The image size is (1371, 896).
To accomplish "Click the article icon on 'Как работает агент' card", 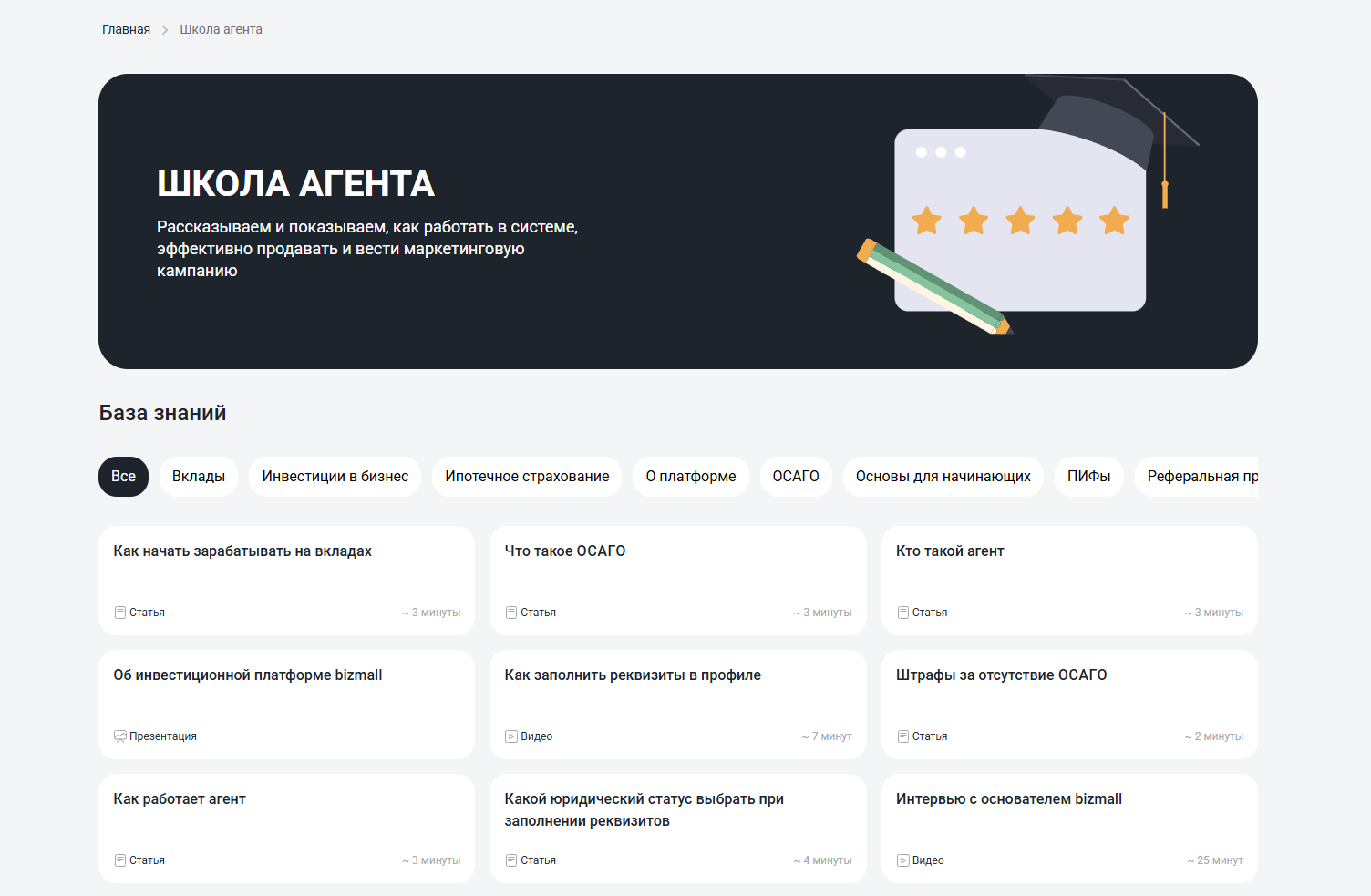I will point(120,860).
